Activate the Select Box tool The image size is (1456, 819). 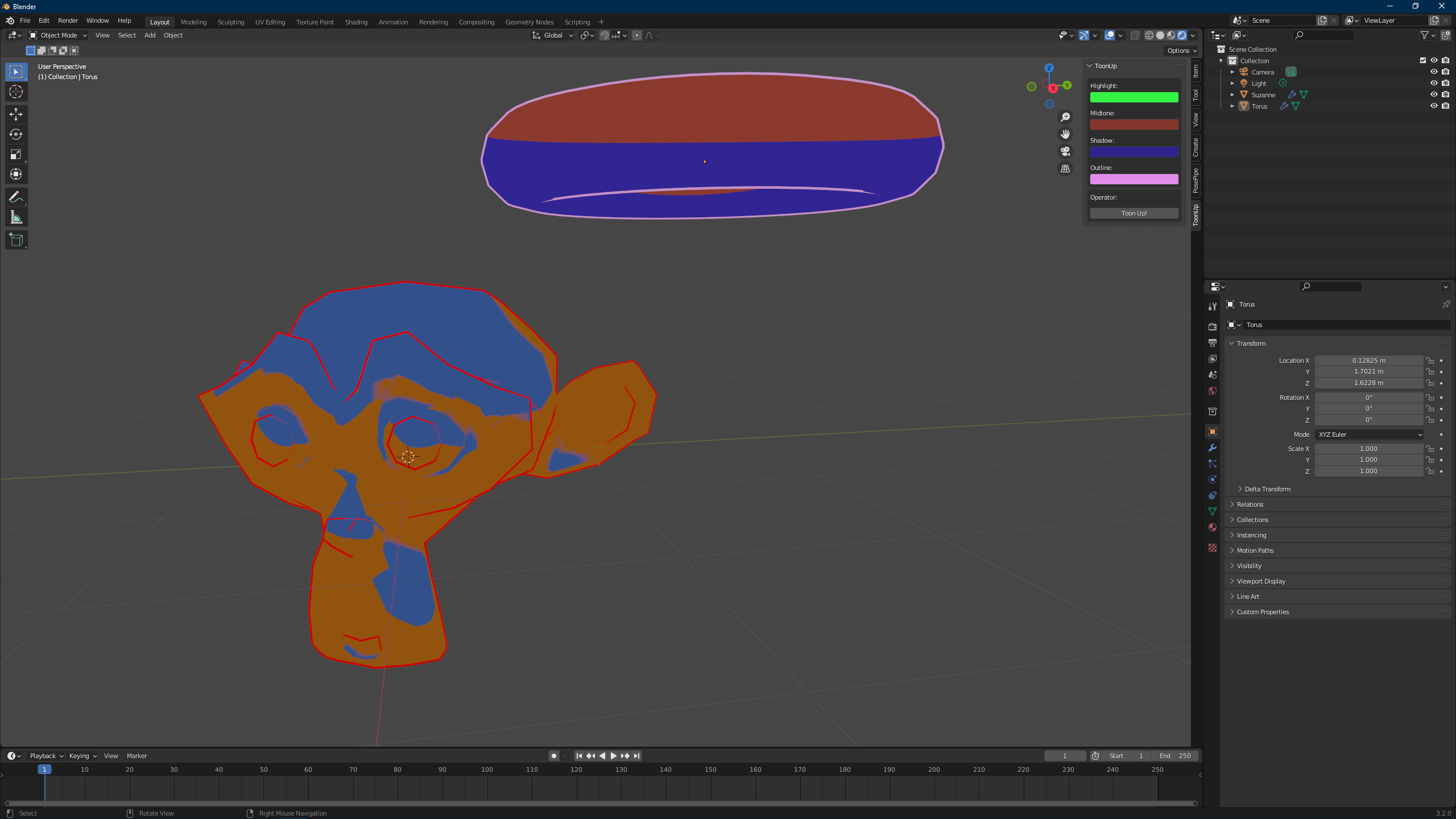tap(16, 72)
